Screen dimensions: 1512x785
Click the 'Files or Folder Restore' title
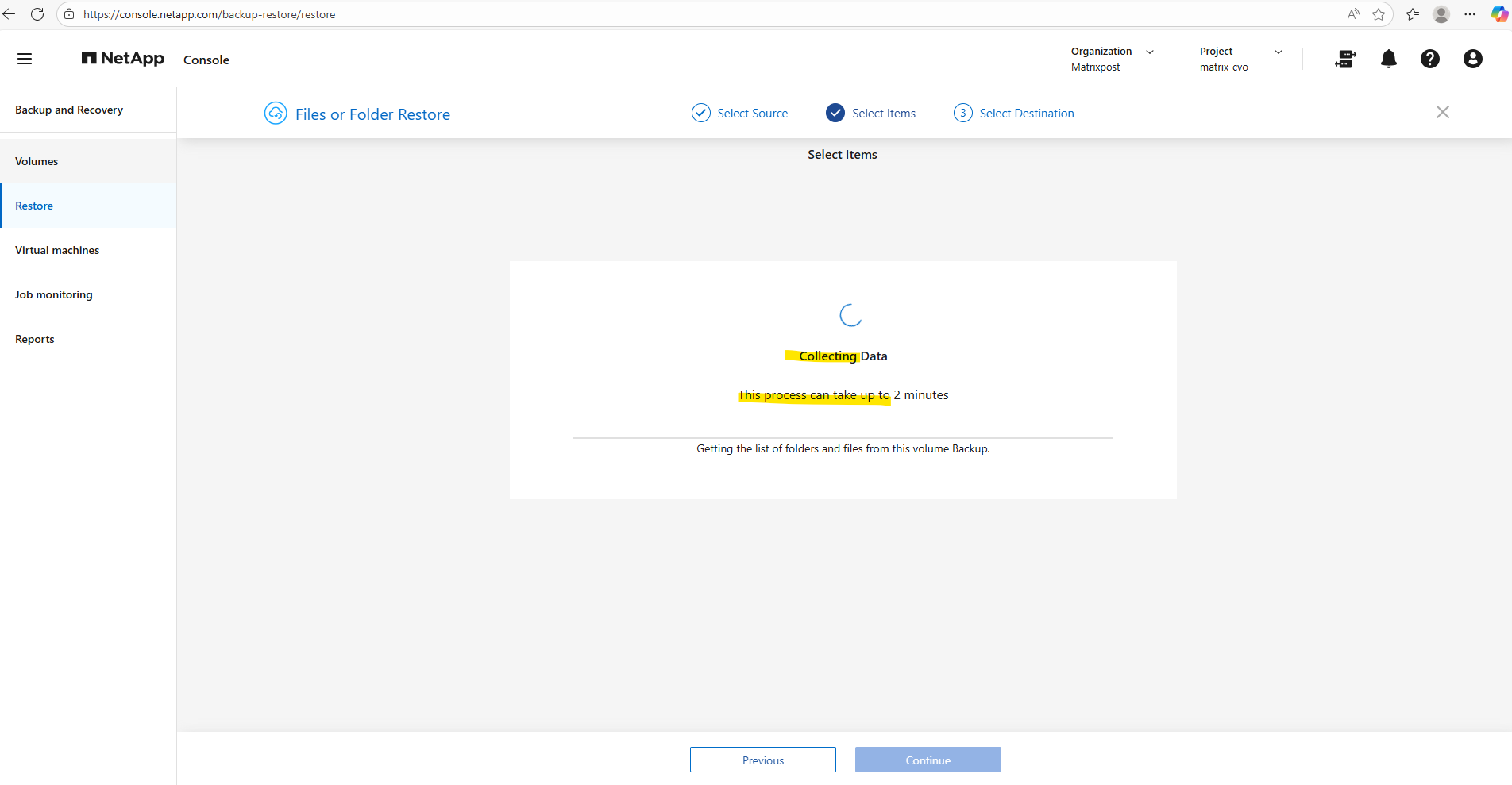pyautogui.click(x=372, y=114)
